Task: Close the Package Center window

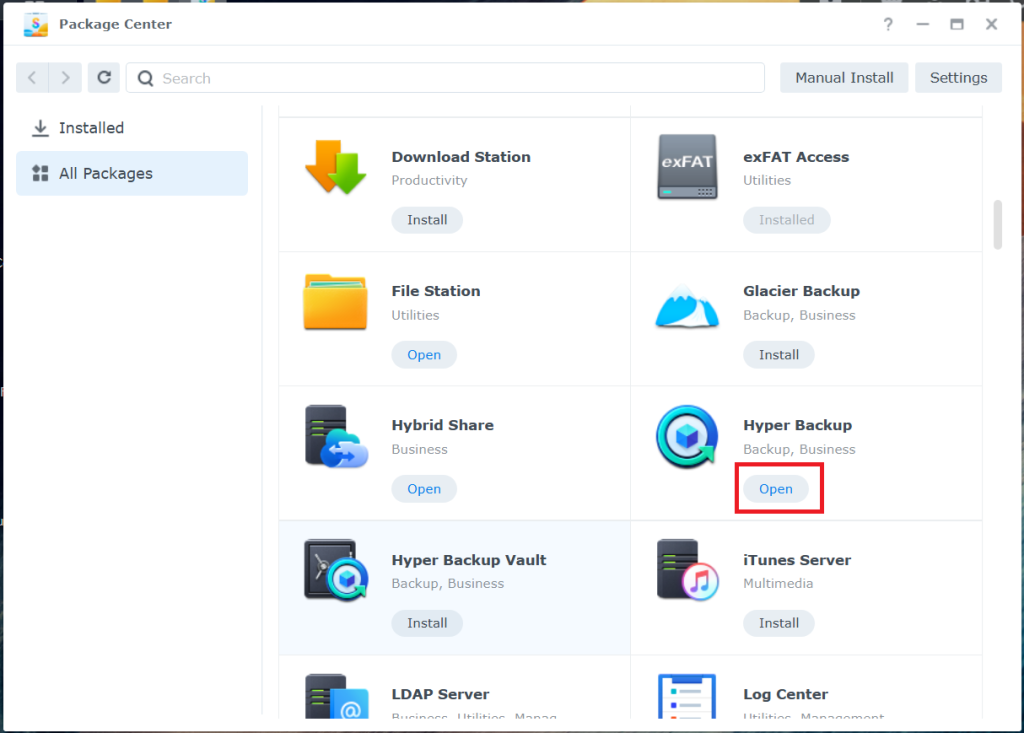Action: [991, 24]
